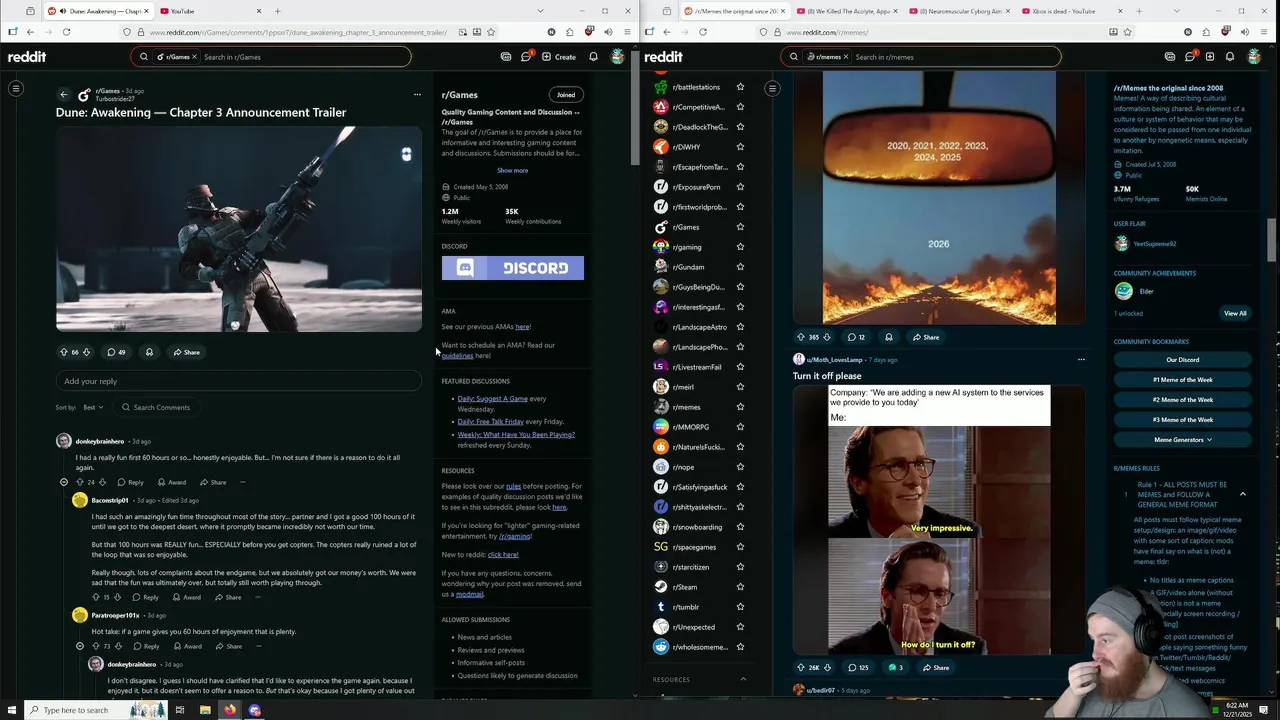The height and width of the screenshot is (720, 1280).
Task: Reply to donkeybrainhero's first comment
Action: coord(130,482)
